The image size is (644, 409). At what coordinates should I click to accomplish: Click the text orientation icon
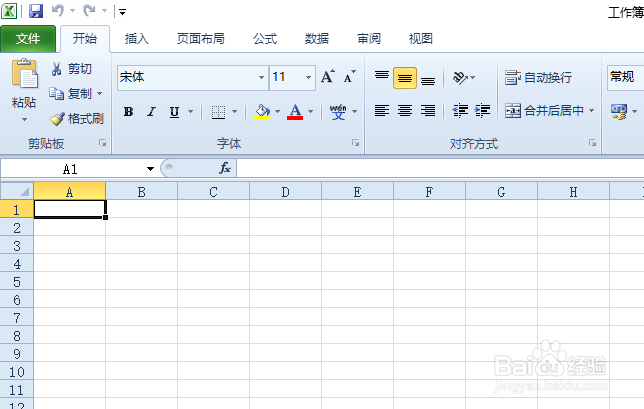460,78
